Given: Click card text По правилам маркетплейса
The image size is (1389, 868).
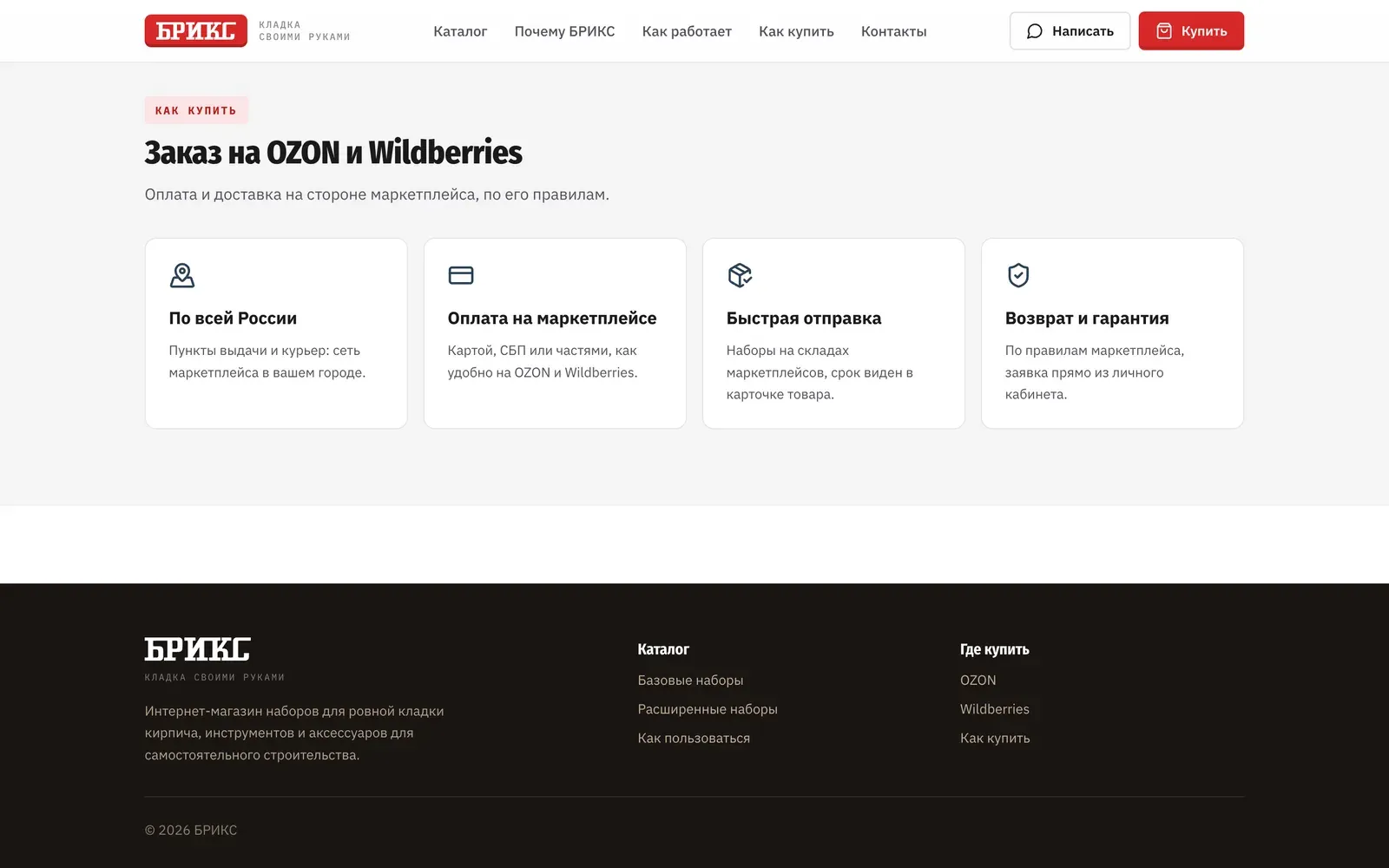Looking at the screenshot, I should [1095, 372].
